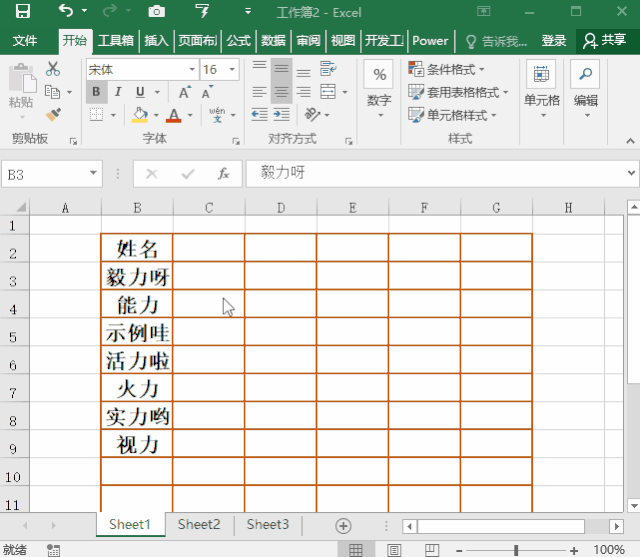Apply cell borders with the border icon

pos(96,115)
